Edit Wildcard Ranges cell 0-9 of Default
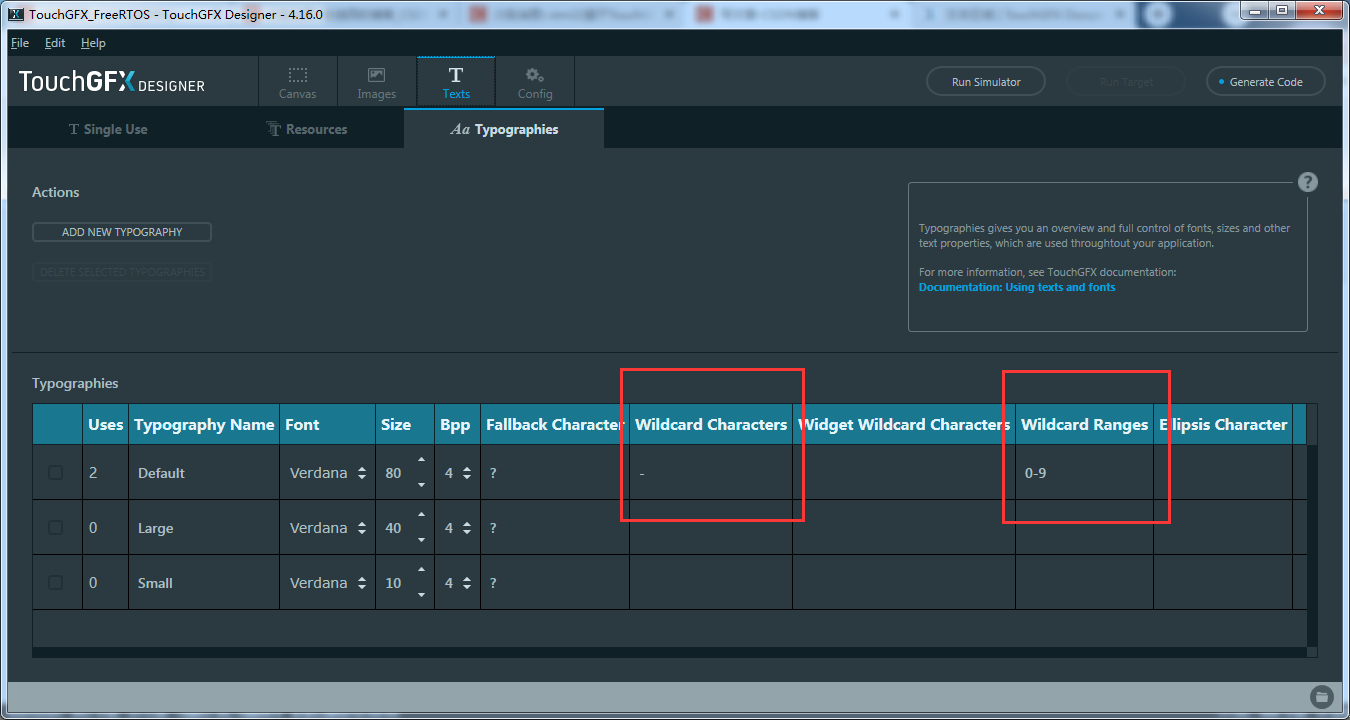This screenshot has width=1350, height=720. (1084, 473)
